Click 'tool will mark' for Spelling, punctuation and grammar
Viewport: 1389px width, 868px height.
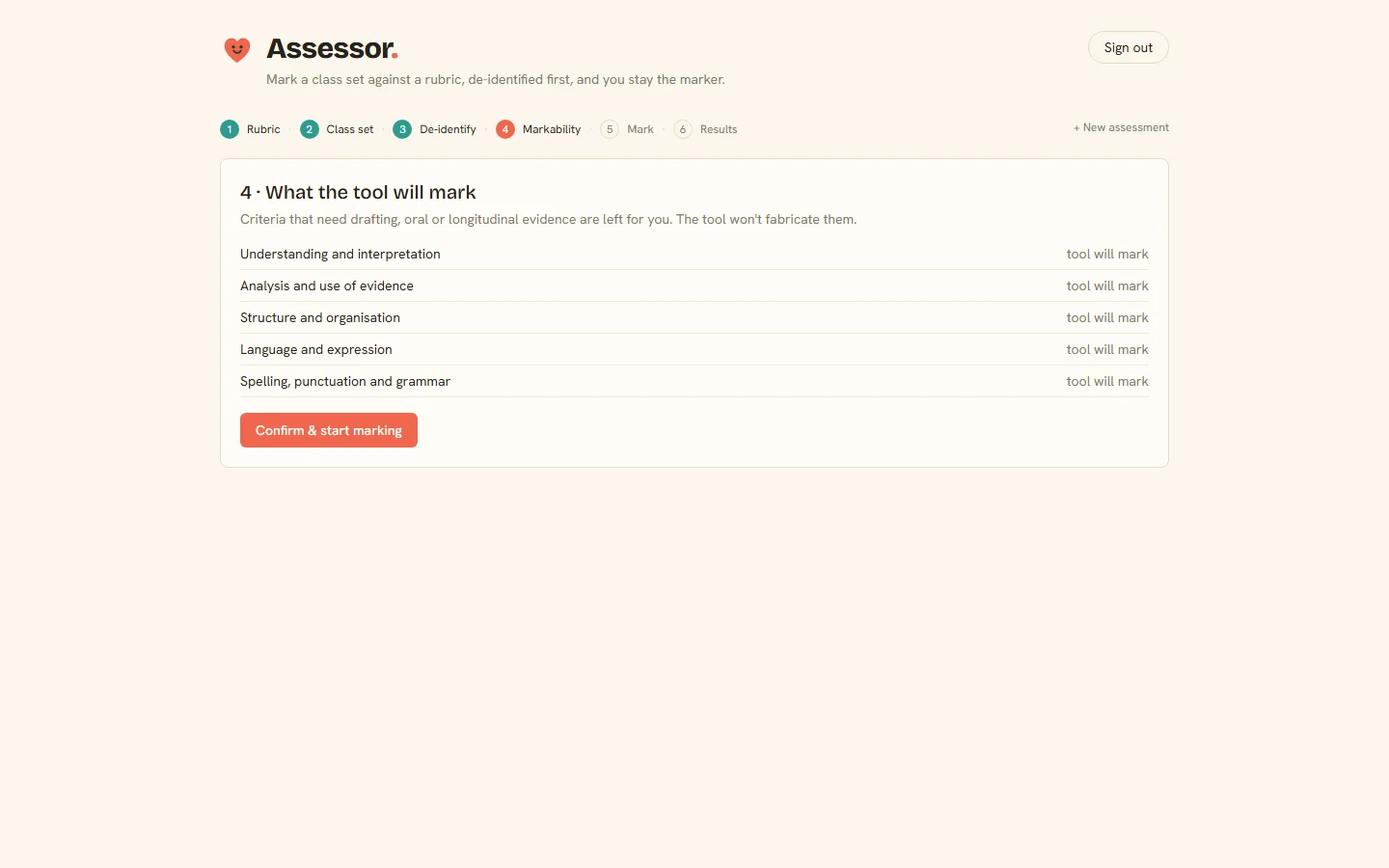[1107, 381]
